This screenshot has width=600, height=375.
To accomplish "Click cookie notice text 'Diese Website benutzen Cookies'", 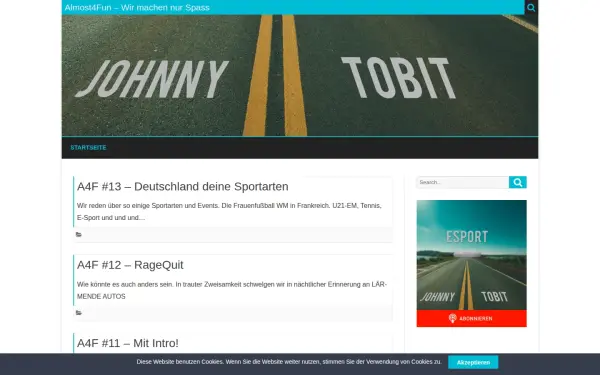I will tap(180, 362).
